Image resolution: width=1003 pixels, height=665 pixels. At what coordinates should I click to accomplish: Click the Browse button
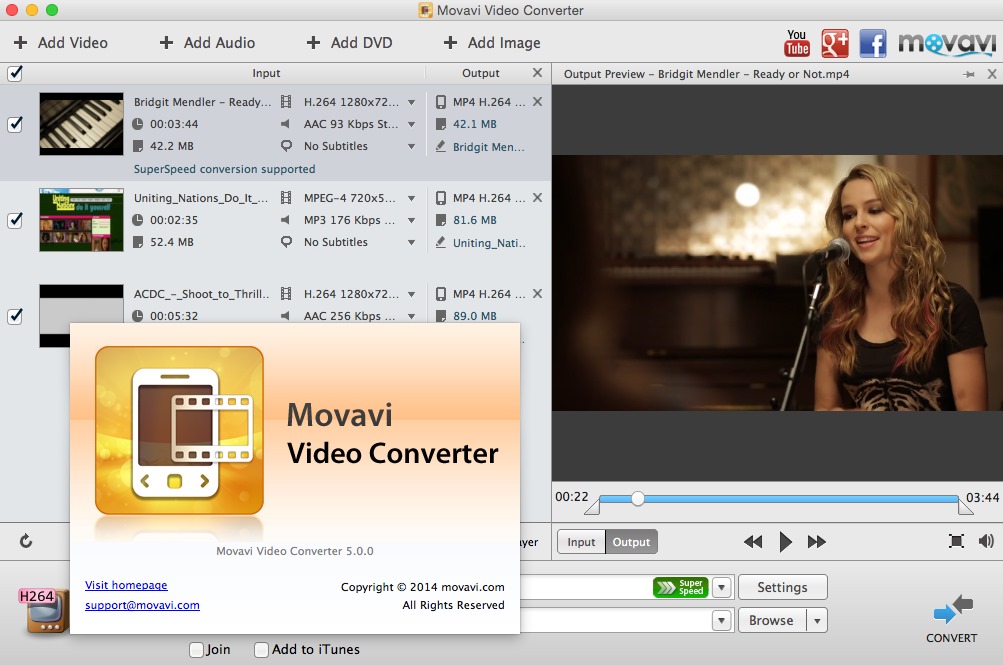pyautogui.click(x=772, y=620)
